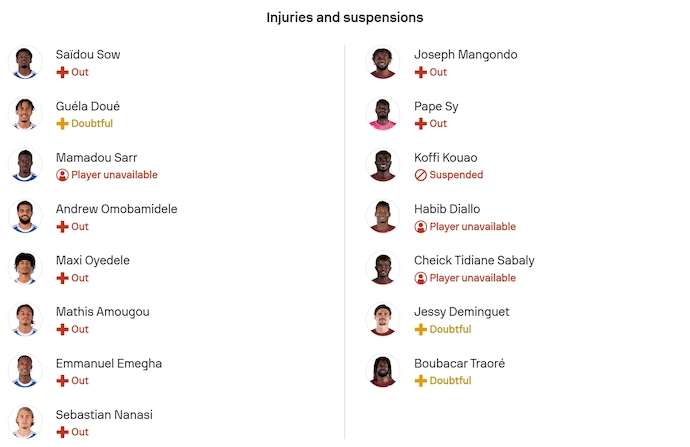
Task: Select Boubacar Traoré's player portrait
Action: pos(384,371)
